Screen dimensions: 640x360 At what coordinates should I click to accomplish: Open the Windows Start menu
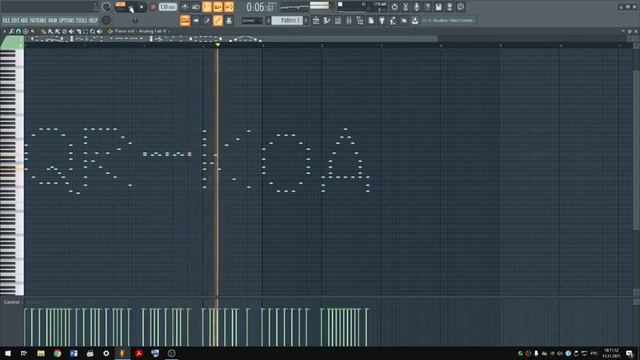8,353
